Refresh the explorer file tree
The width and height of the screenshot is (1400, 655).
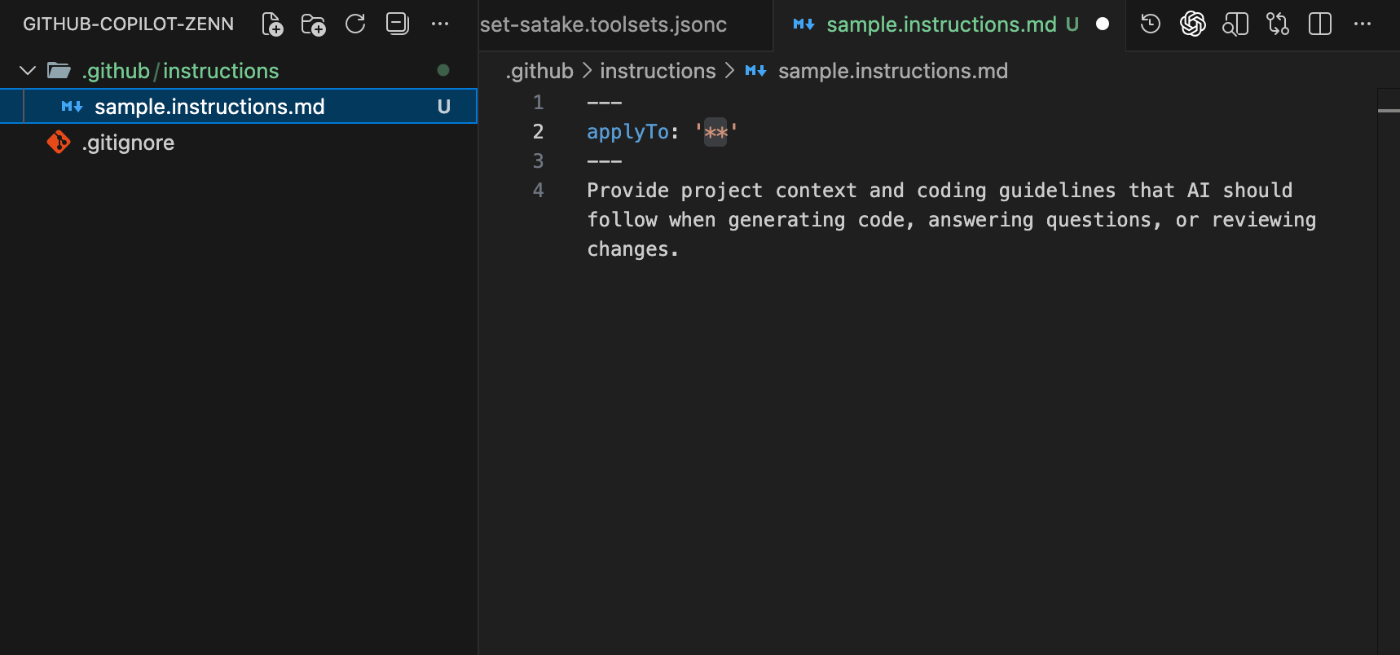tap(355, 24)
